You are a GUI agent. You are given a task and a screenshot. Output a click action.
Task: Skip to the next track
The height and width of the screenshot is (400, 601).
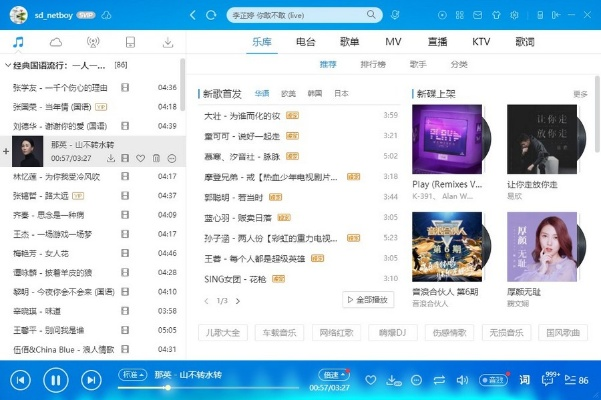(92, 380)
